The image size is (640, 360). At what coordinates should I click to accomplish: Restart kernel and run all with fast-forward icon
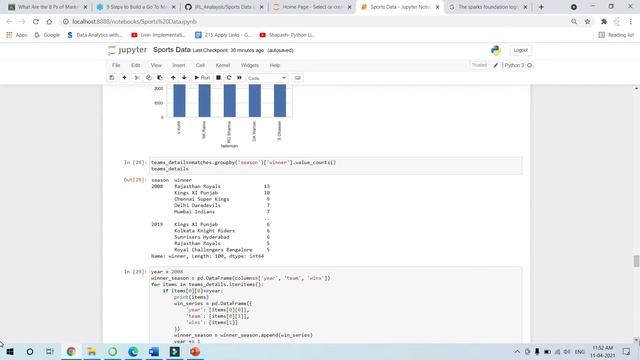coord(239,78)
